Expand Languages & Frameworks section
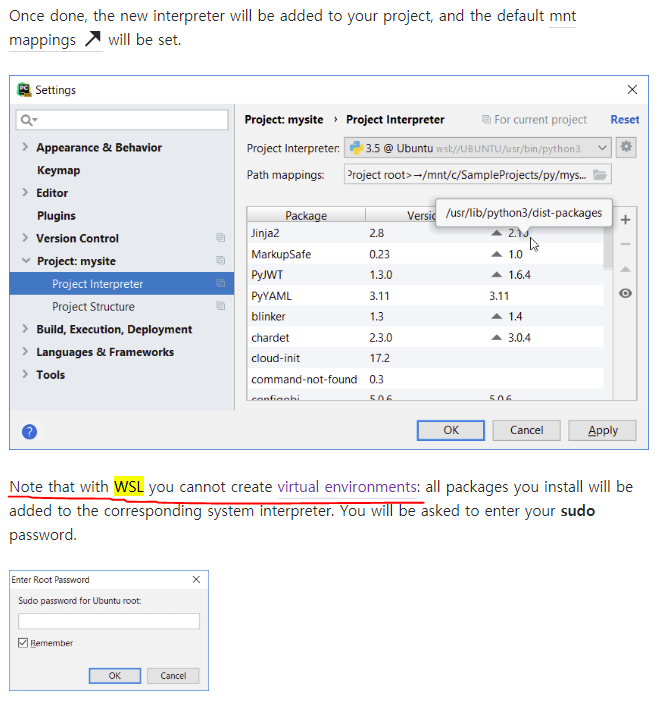 pos(25,352)
